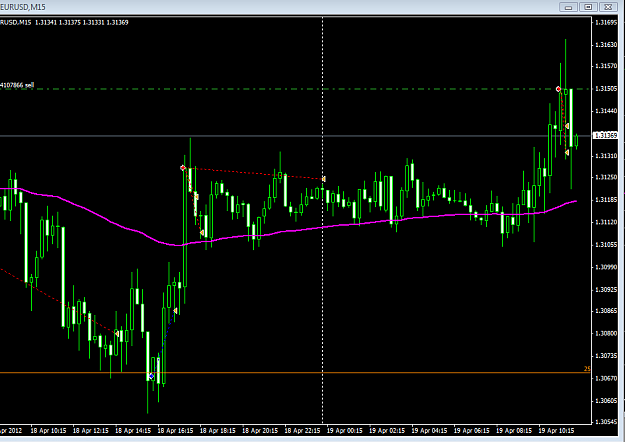
Task: Click the orange close arrow on the white dotted vertical line
Action: tap(324, 179)
